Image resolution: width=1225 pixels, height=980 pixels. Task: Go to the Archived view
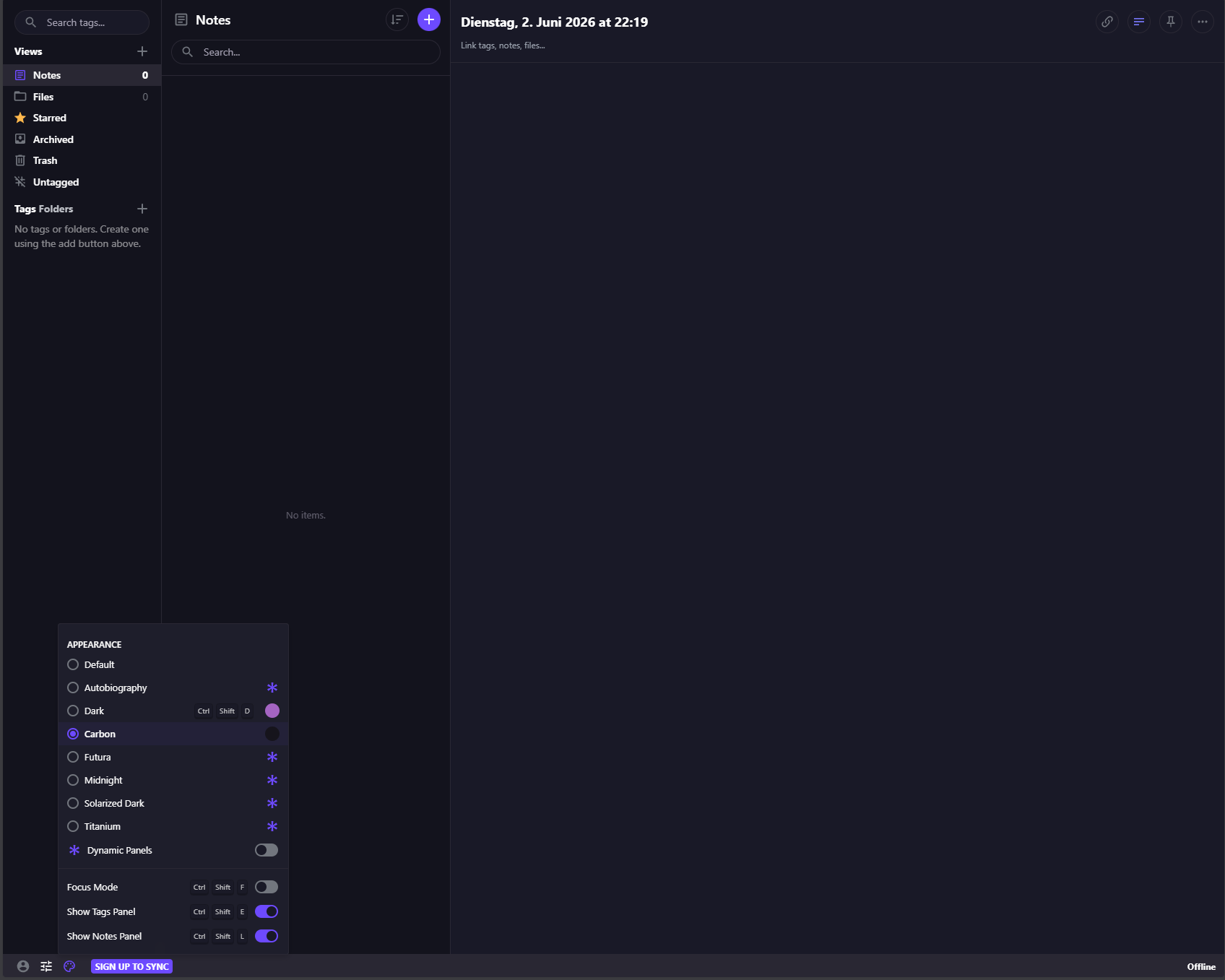tap(82, 139)
